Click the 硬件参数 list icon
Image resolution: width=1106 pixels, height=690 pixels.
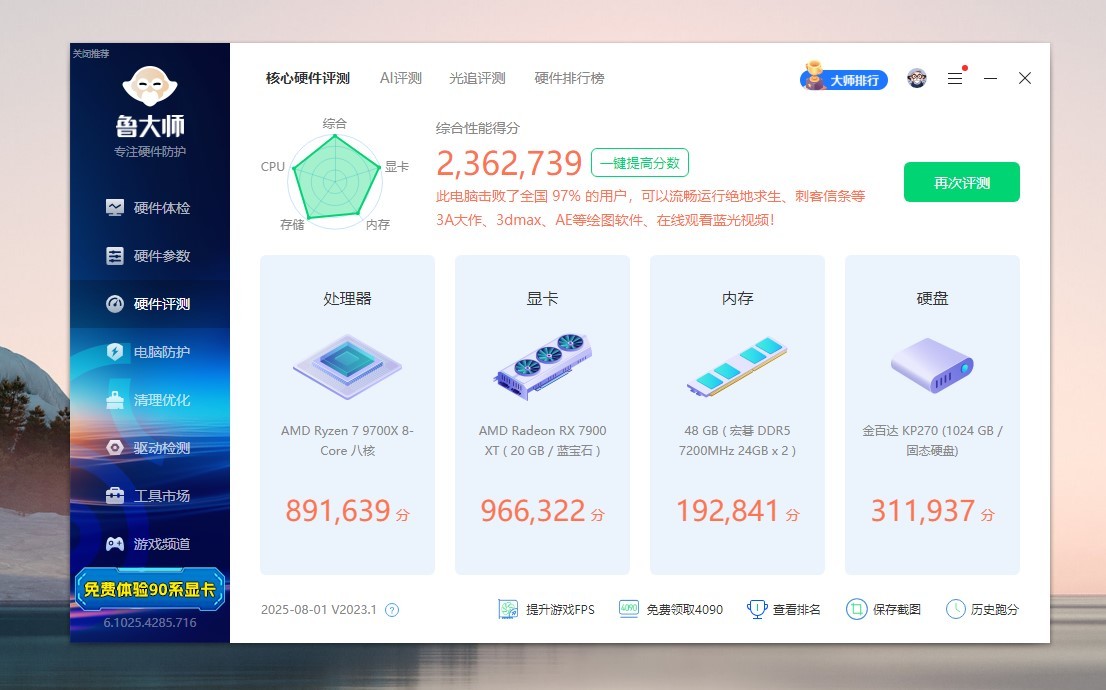[x=115, y=255]
